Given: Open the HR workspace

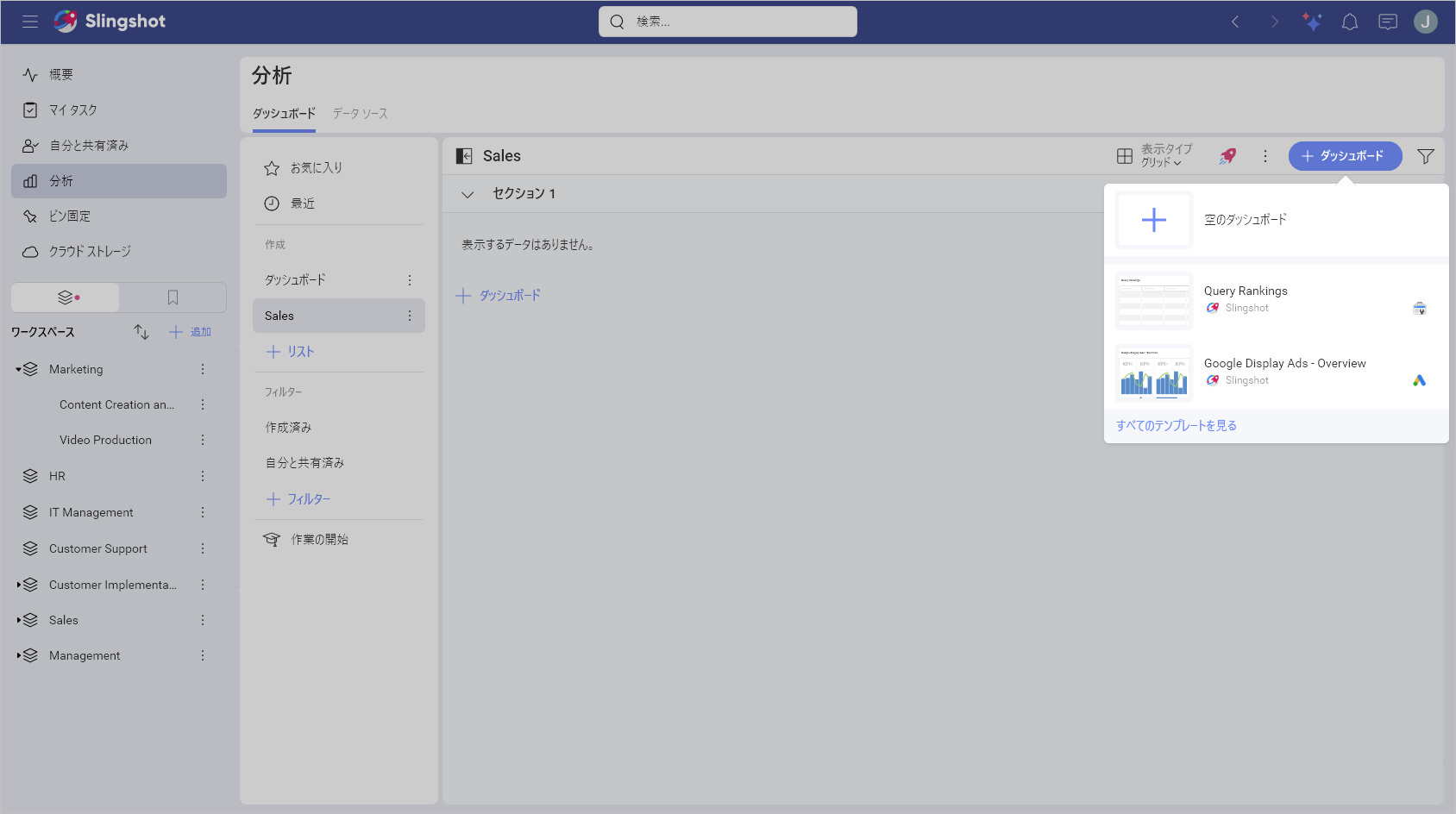Looking at the screenshot, I should (57, 476).
